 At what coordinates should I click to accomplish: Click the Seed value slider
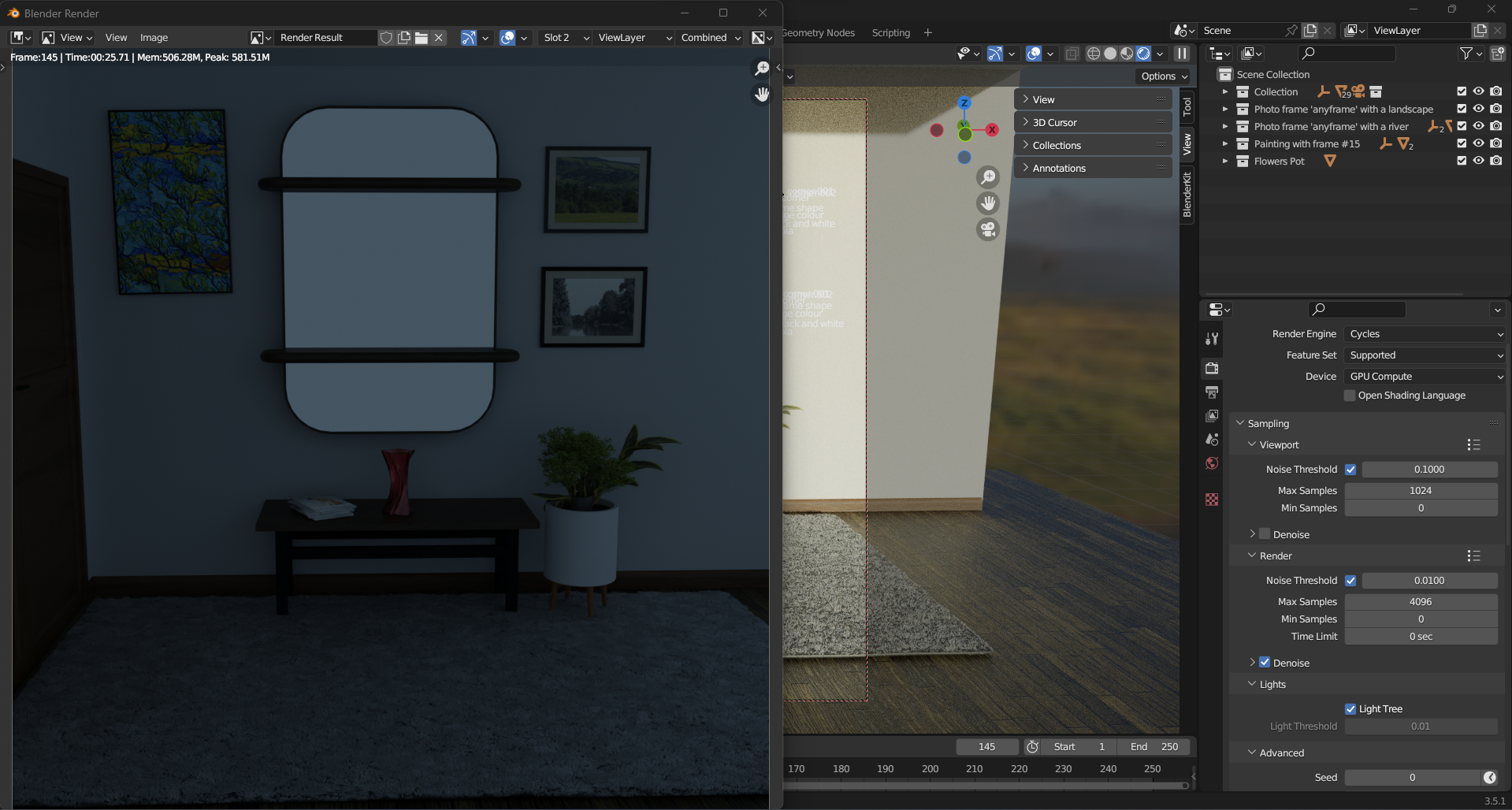(x=1412, y=778)
